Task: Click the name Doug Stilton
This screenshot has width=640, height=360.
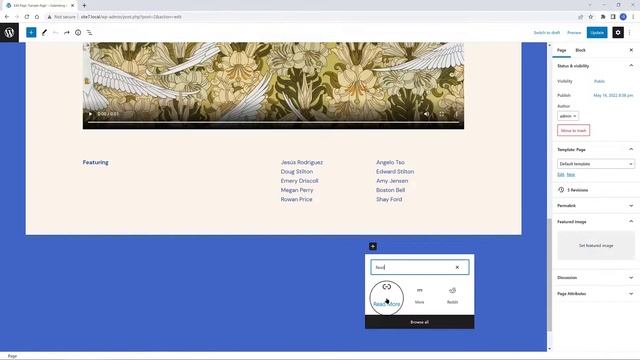Action: 297,171
